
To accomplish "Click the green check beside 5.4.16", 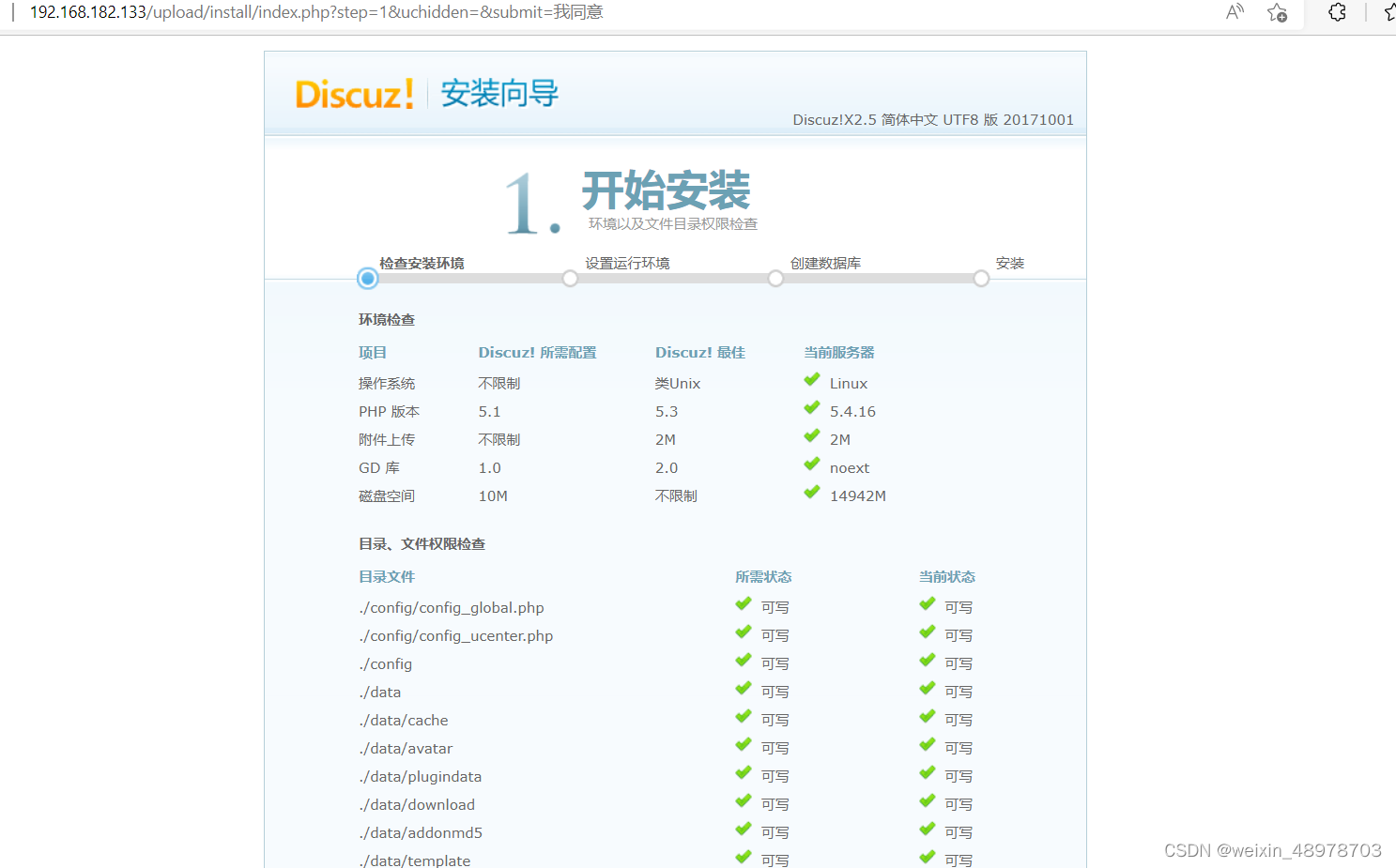I will point(812,408).
